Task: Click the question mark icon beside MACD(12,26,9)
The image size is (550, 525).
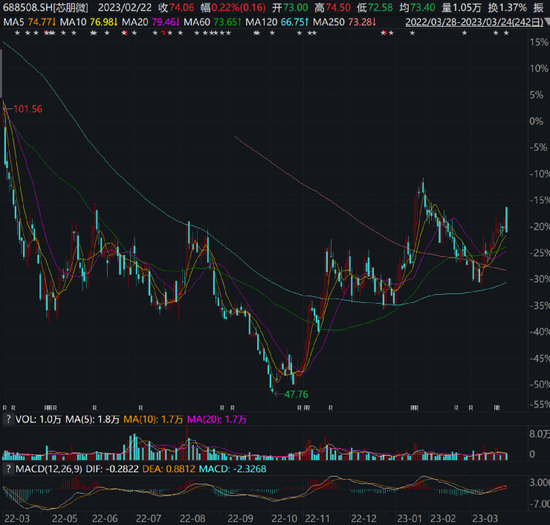Action: 8,469
